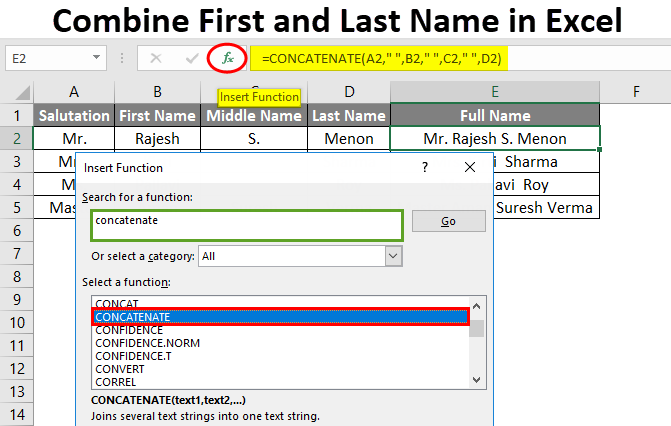Viewport: 671px width, 426px height.
Task: Select CONVERT in the function list
Action: pos(280,369)
